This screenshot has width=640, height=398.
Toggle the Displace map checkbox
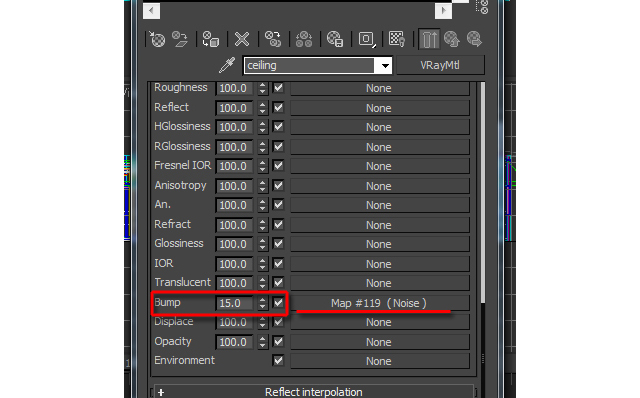pos(278,322)
